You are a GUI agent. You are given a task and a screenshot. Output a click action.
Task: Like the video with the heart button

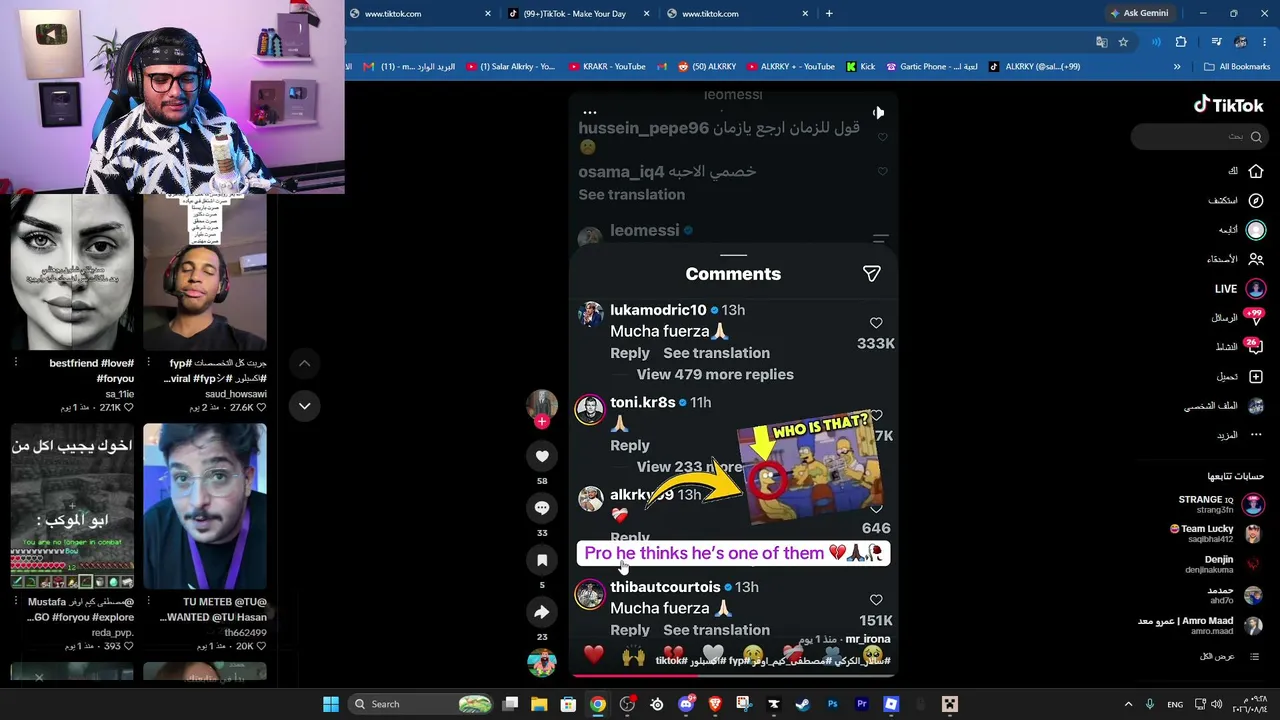(x=542, y=456)
